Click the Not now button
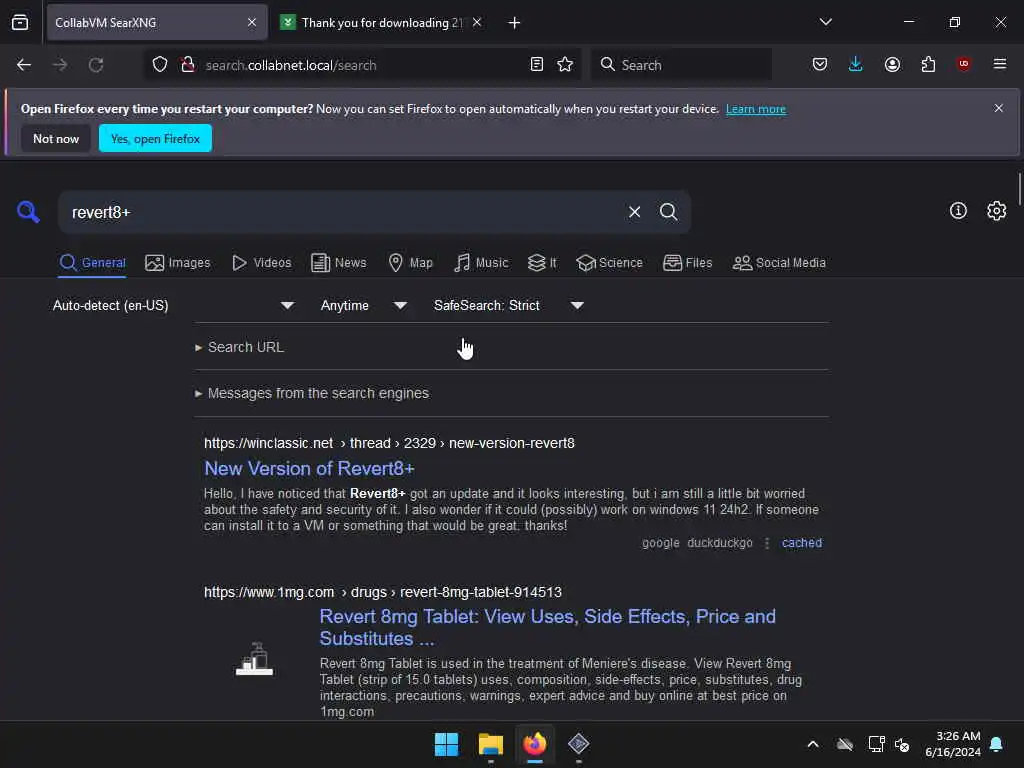Image resolution: width=1024 pixels, height=768 pixels. [56, 138]
